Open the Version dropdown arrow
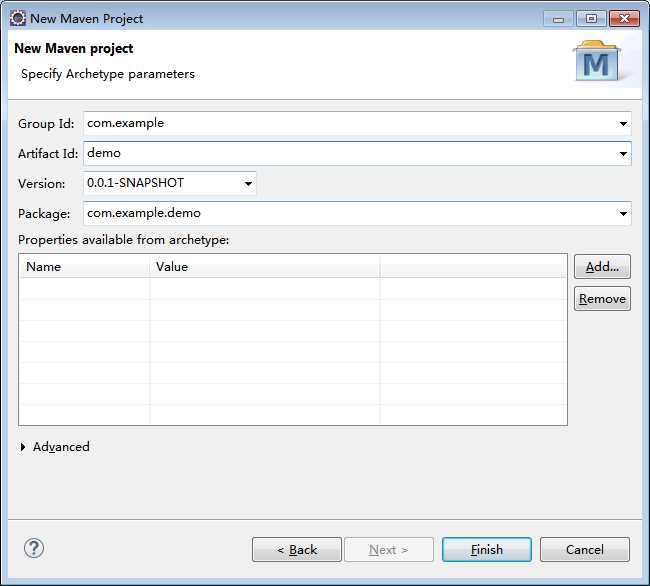The width and height of the screenshot is (650, 586). tap(248, 184)
